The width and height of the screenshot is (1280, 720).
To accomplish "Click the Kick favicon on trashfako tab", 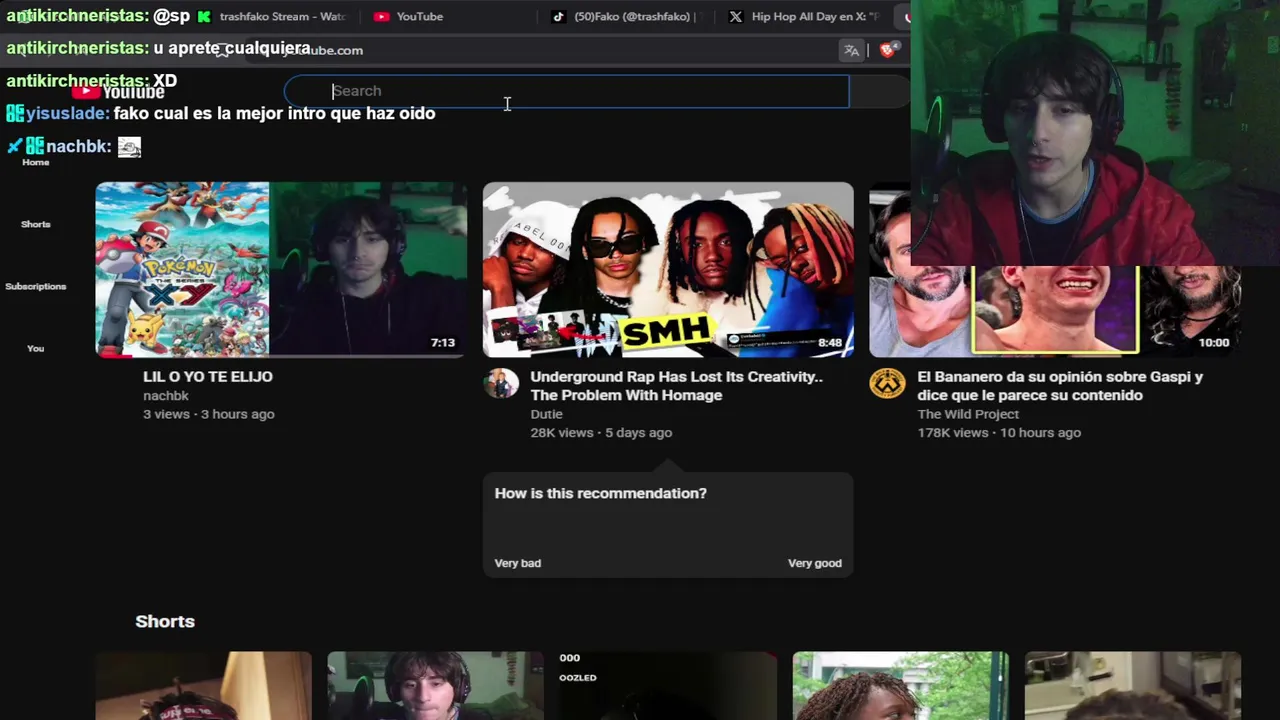I will coord(204,17).
